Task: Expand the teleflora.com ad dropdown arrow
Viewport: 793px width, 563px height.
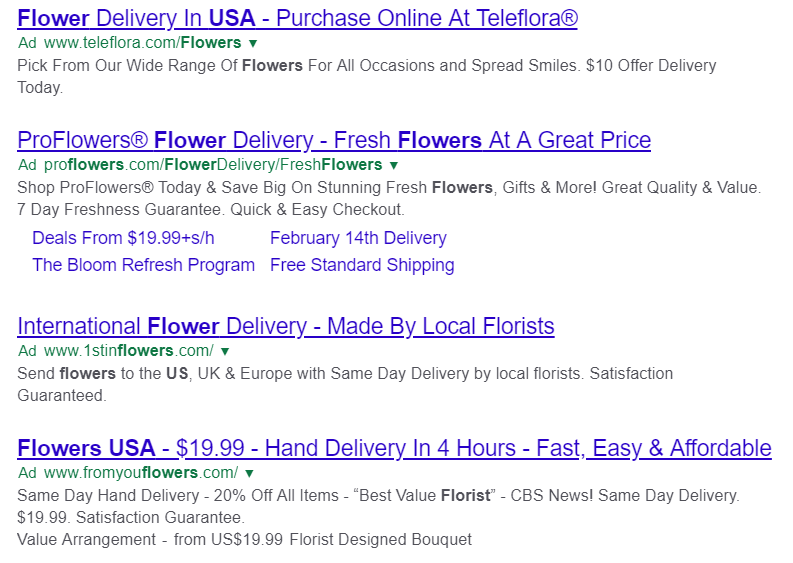Action: coord(253,43)
